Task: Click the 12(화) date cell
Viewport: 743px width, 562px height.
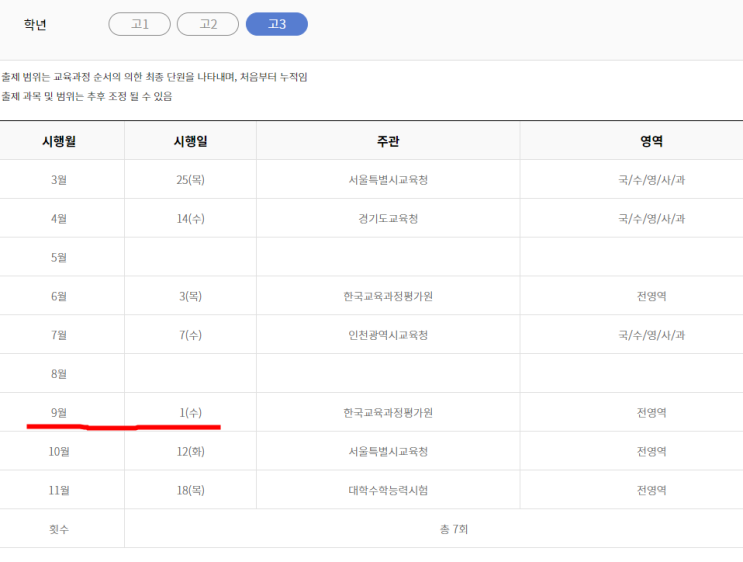Action: [x=190, y=451]
